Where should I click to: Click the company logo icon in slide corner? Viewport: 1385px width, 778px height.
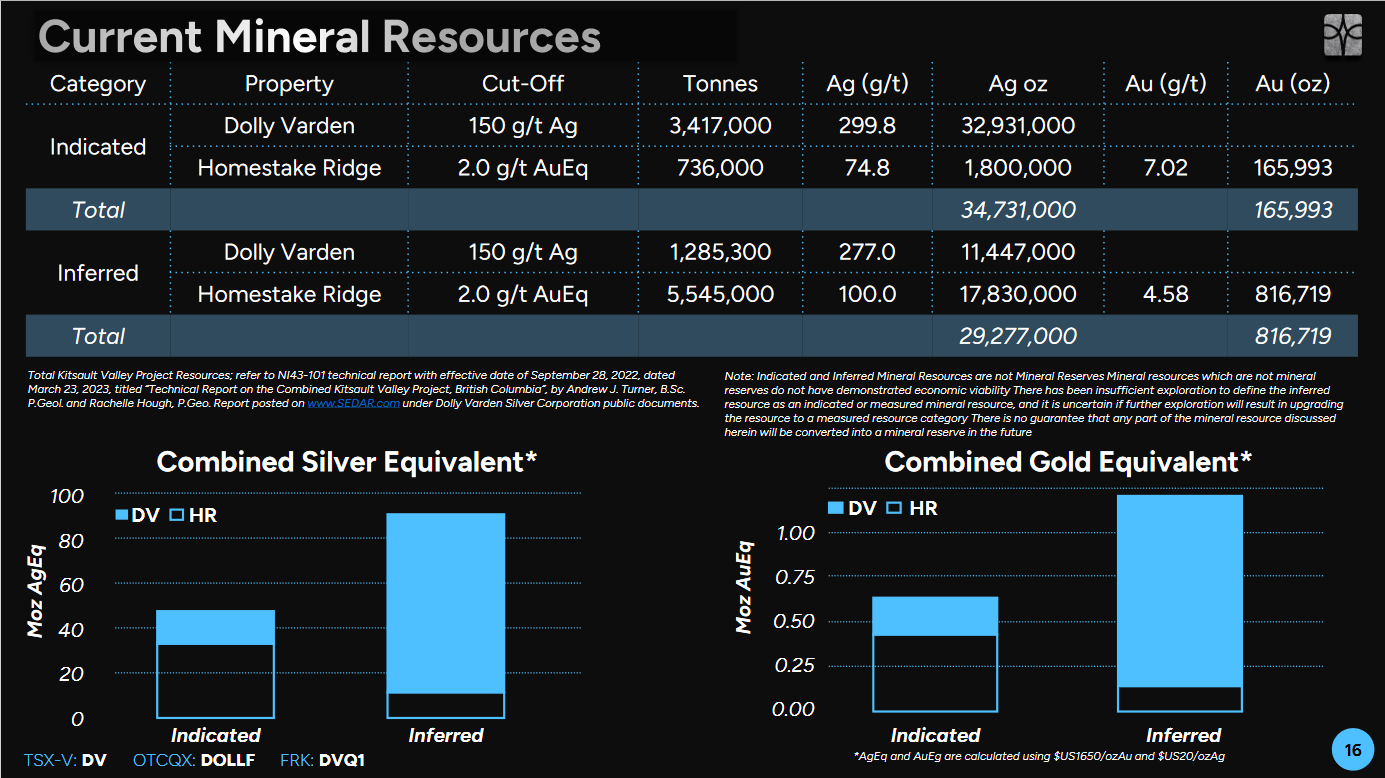[1341, 37]
